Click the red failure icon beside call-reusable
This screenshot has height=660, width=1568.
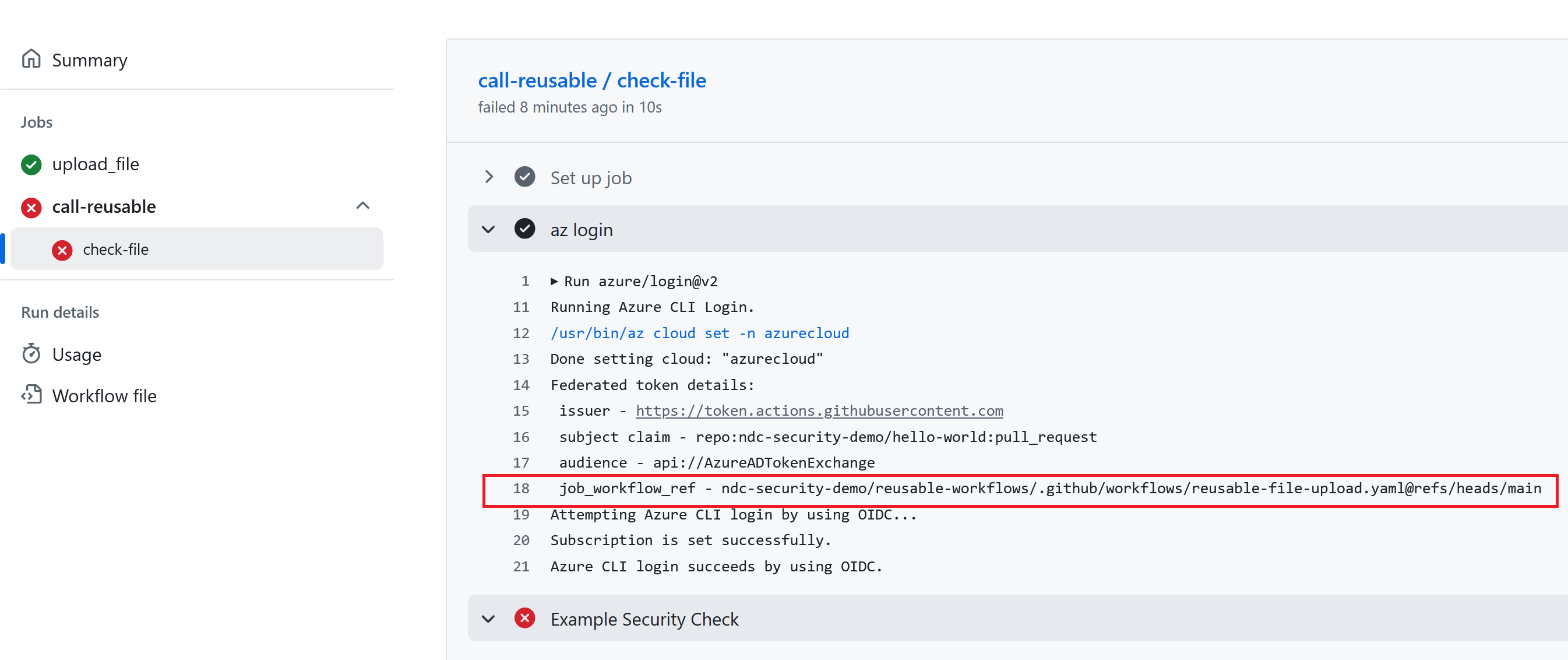point(31,208)
